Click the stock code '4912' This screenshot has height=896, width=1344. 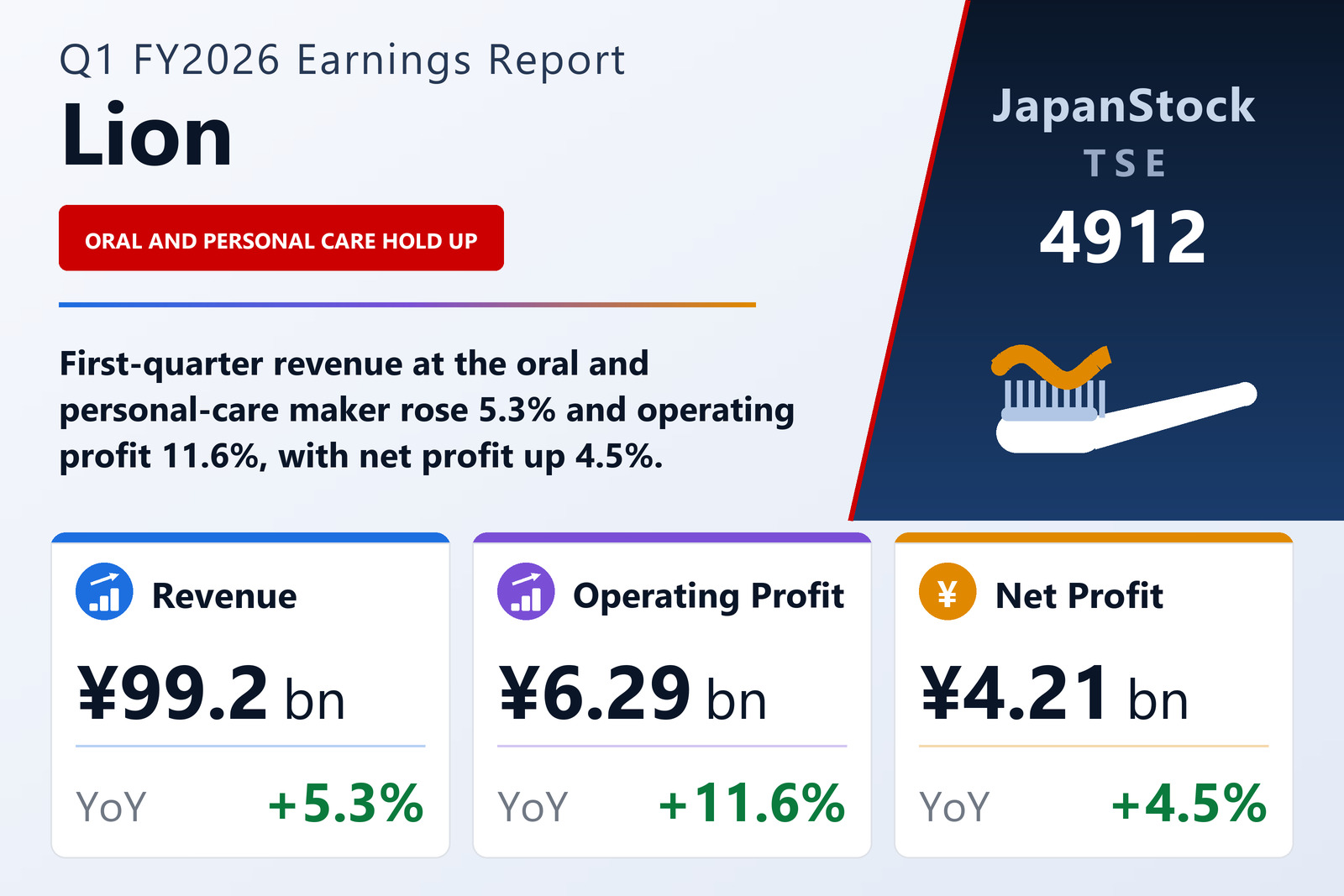tap(1123, 238)
